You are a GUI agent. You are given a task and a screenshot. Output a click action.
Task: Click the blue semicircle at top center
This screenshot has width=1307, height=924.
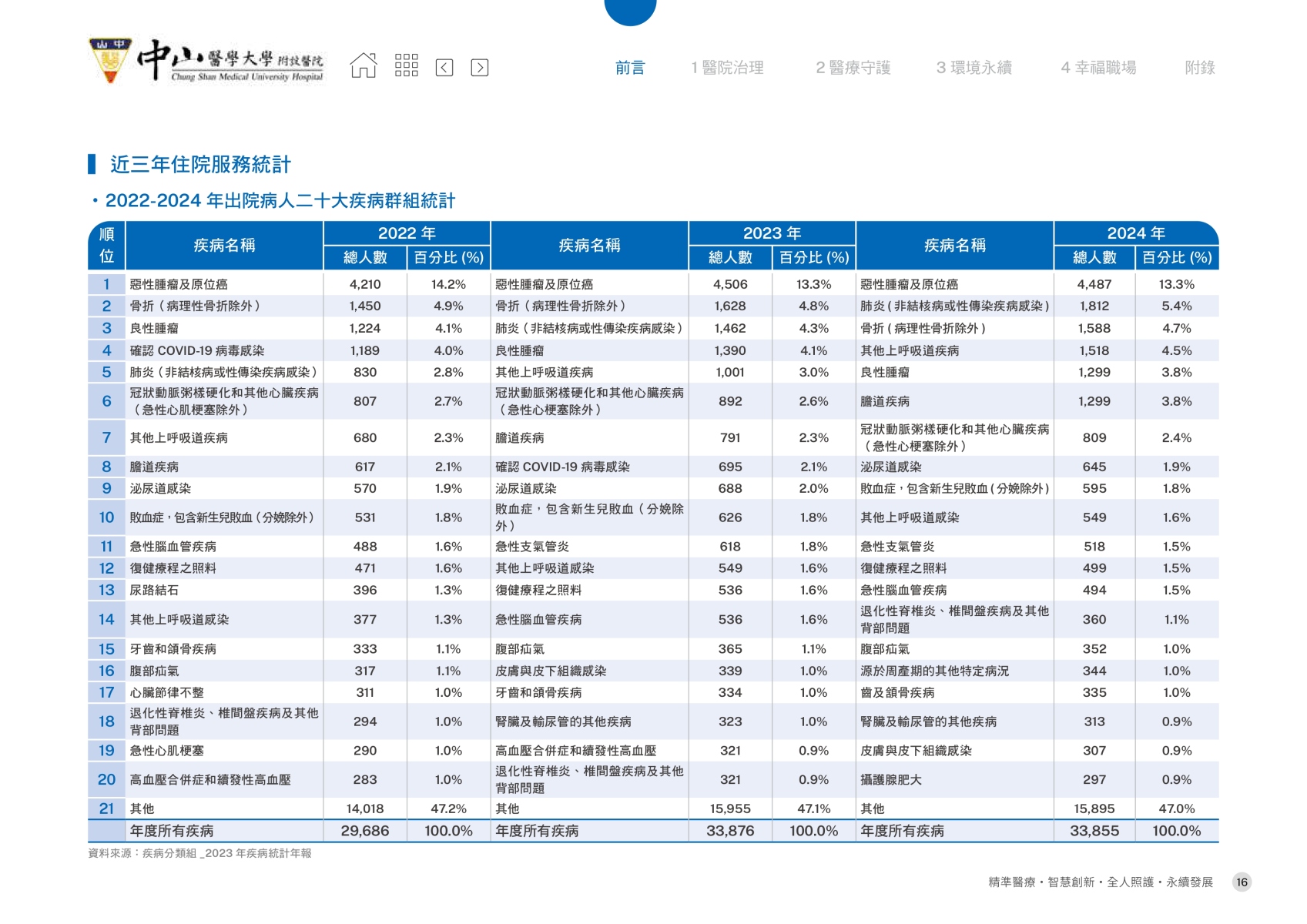[630, 11]
